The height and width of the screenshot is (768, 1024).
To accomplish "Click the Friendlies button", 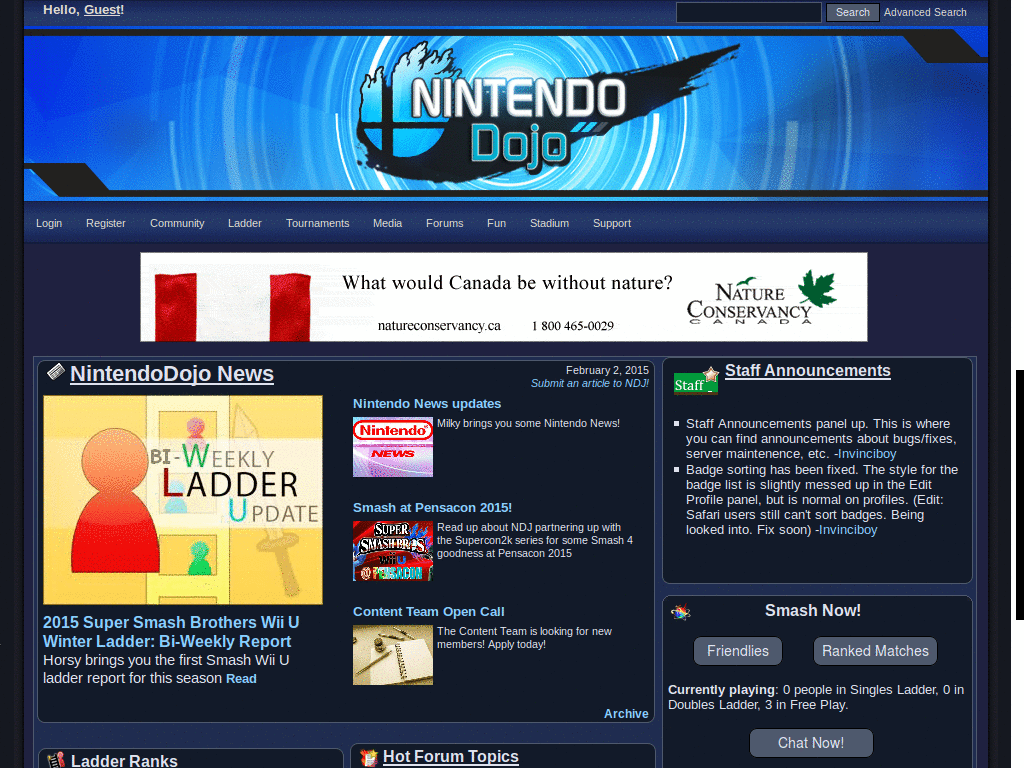I will coord(738,651).
